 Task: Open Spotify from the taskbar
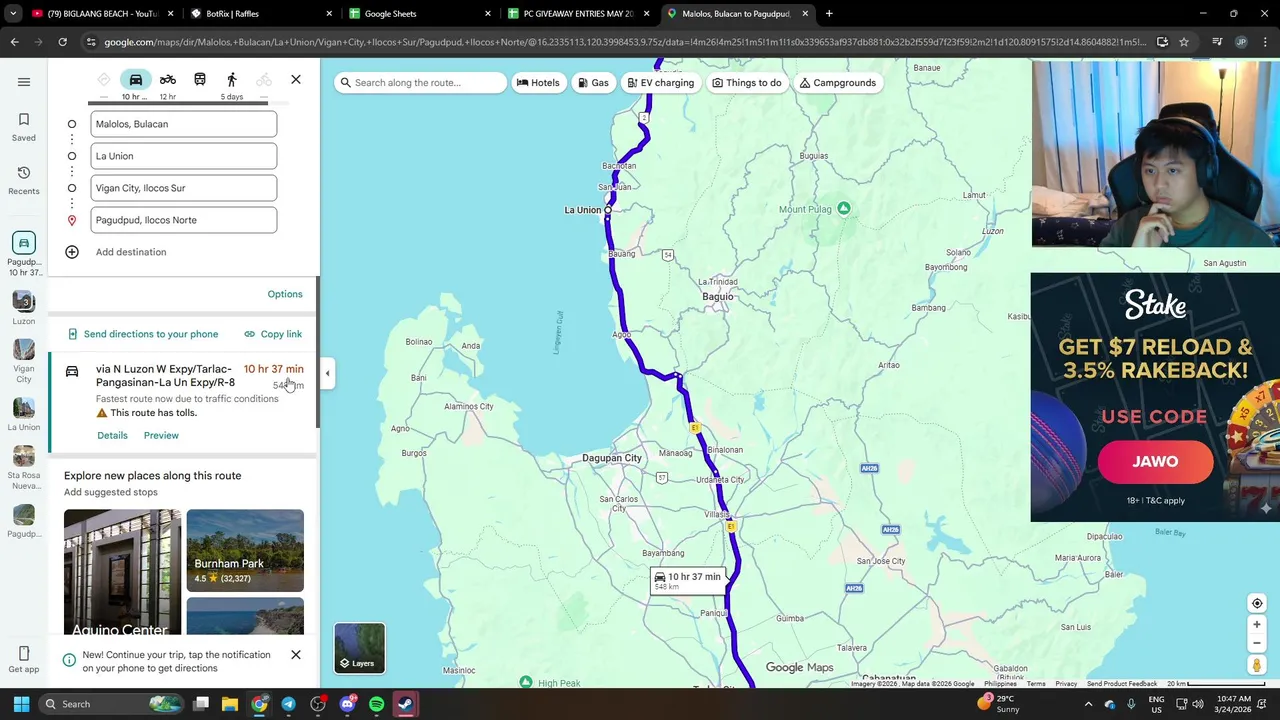pyautogui.click(x=376, y=704)
